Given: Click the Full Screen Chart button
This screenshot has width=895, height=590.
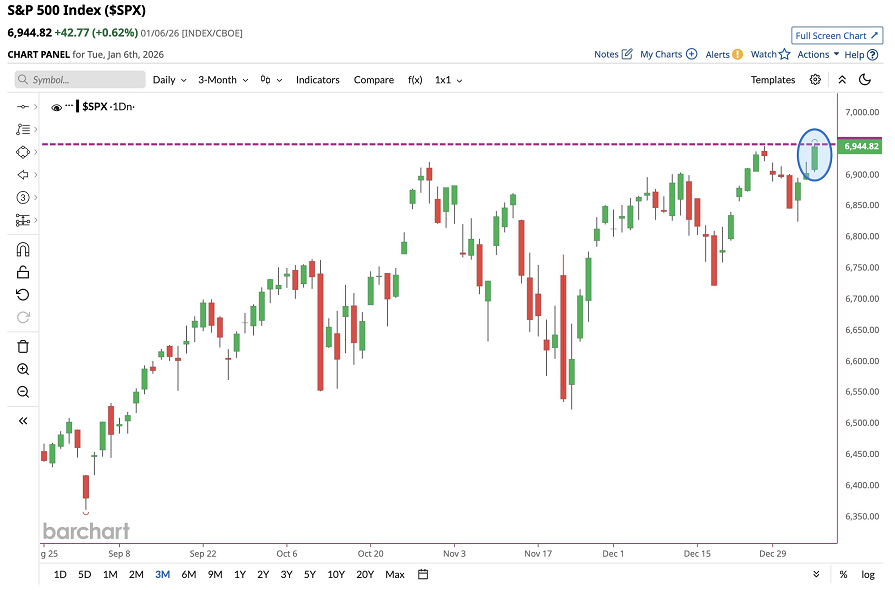Looking at the screenshot, I should (837, 34).
